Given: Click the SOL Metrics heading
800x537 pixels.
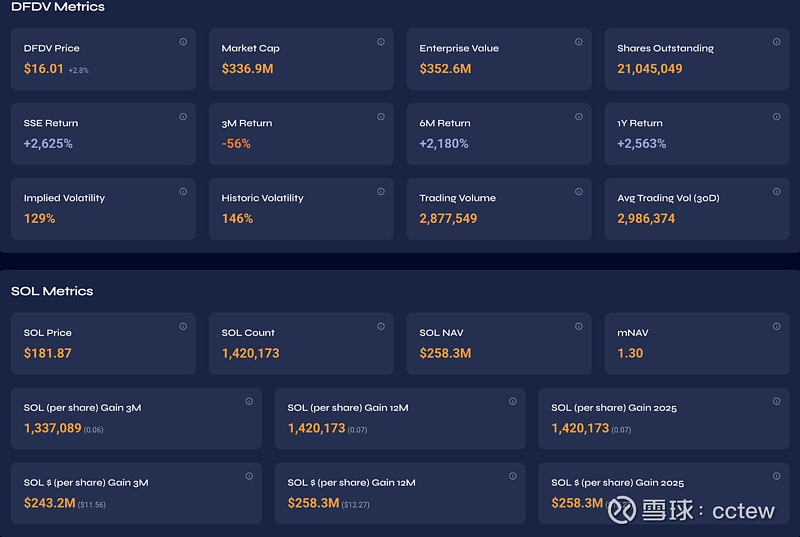Looking at the screenshot, I should [52, 291].
